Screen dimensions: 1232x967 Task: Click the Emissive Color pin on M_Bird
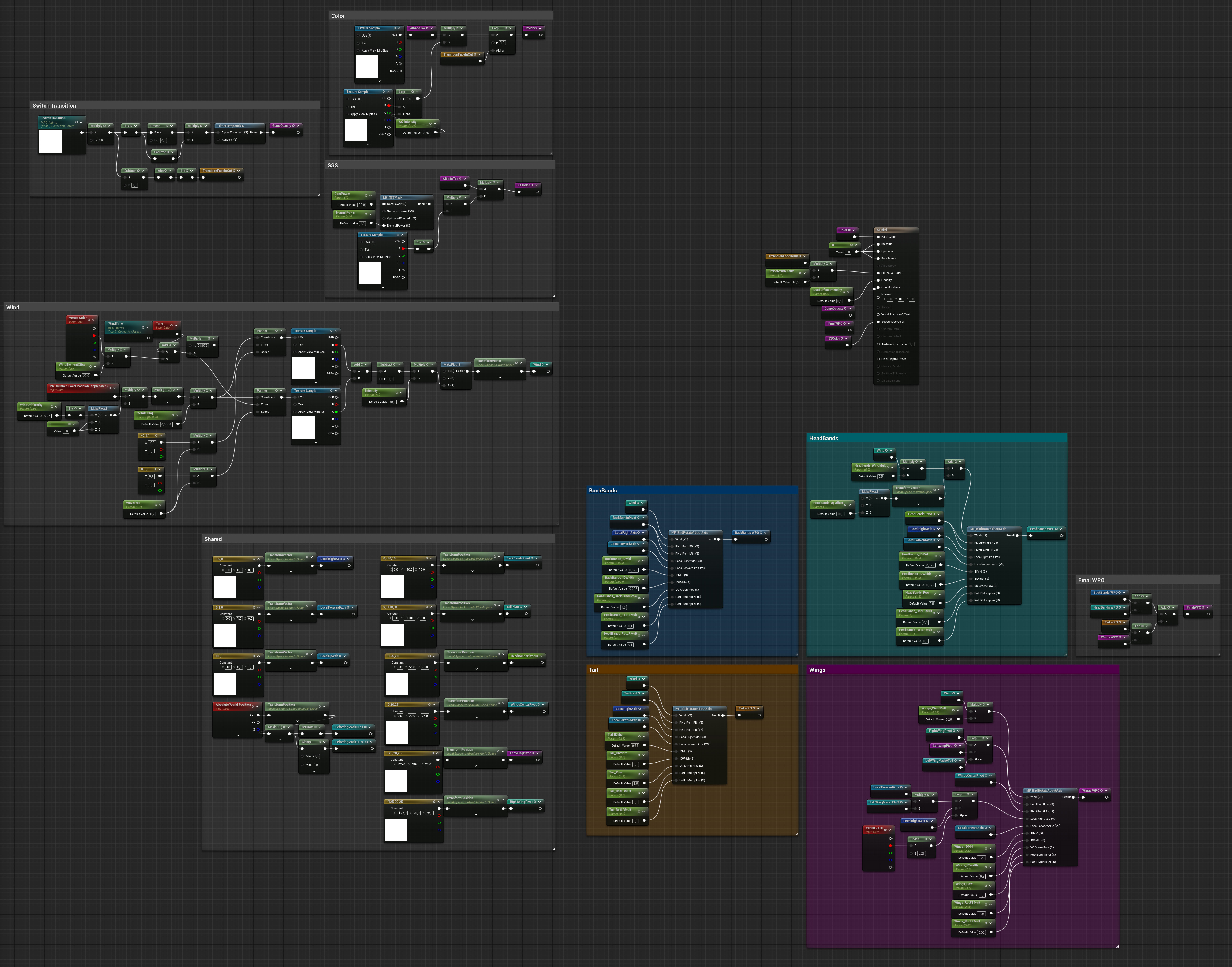pyautogui.click(x=878, y=273)
